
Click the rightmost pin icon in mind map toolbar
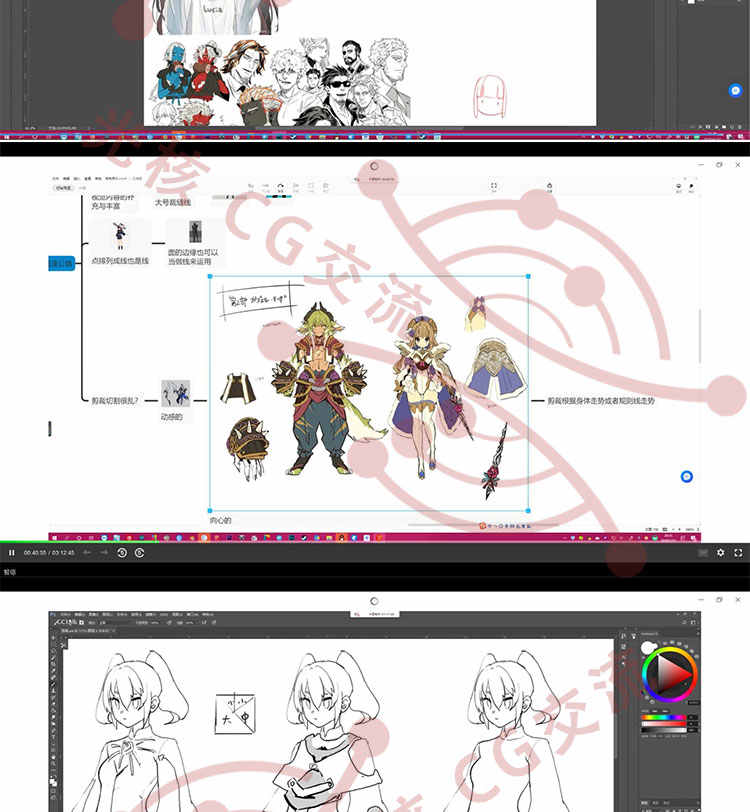tap(691, 187)
